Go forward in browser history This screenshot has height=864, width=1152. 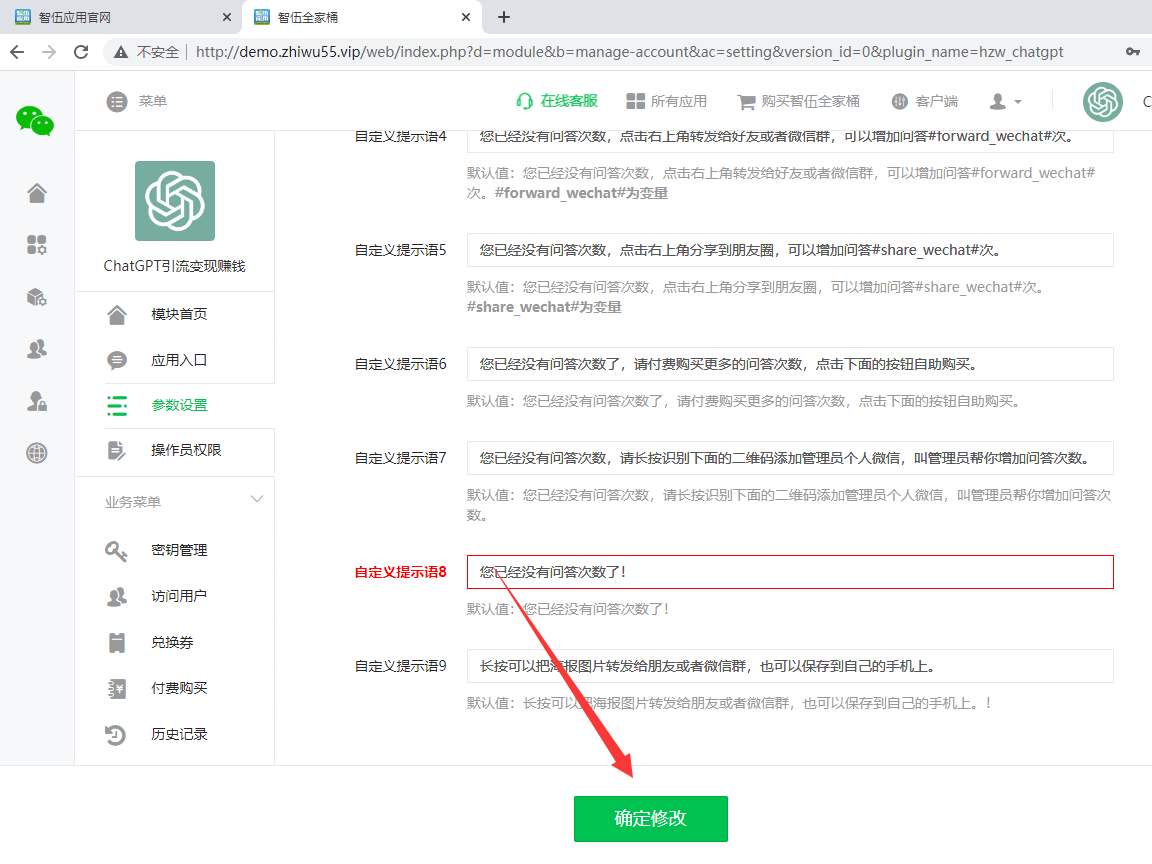[x=49, y=52]
